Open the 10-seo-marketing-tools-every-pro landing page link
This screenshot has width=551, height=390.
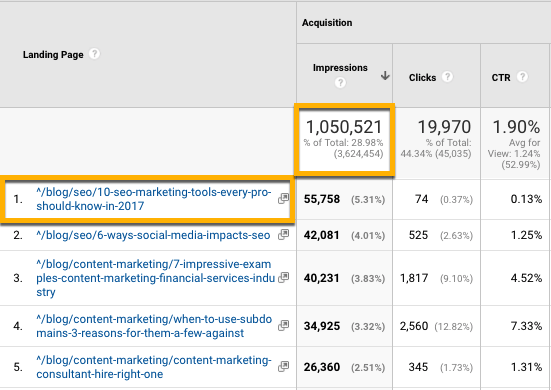pos(154,199)
